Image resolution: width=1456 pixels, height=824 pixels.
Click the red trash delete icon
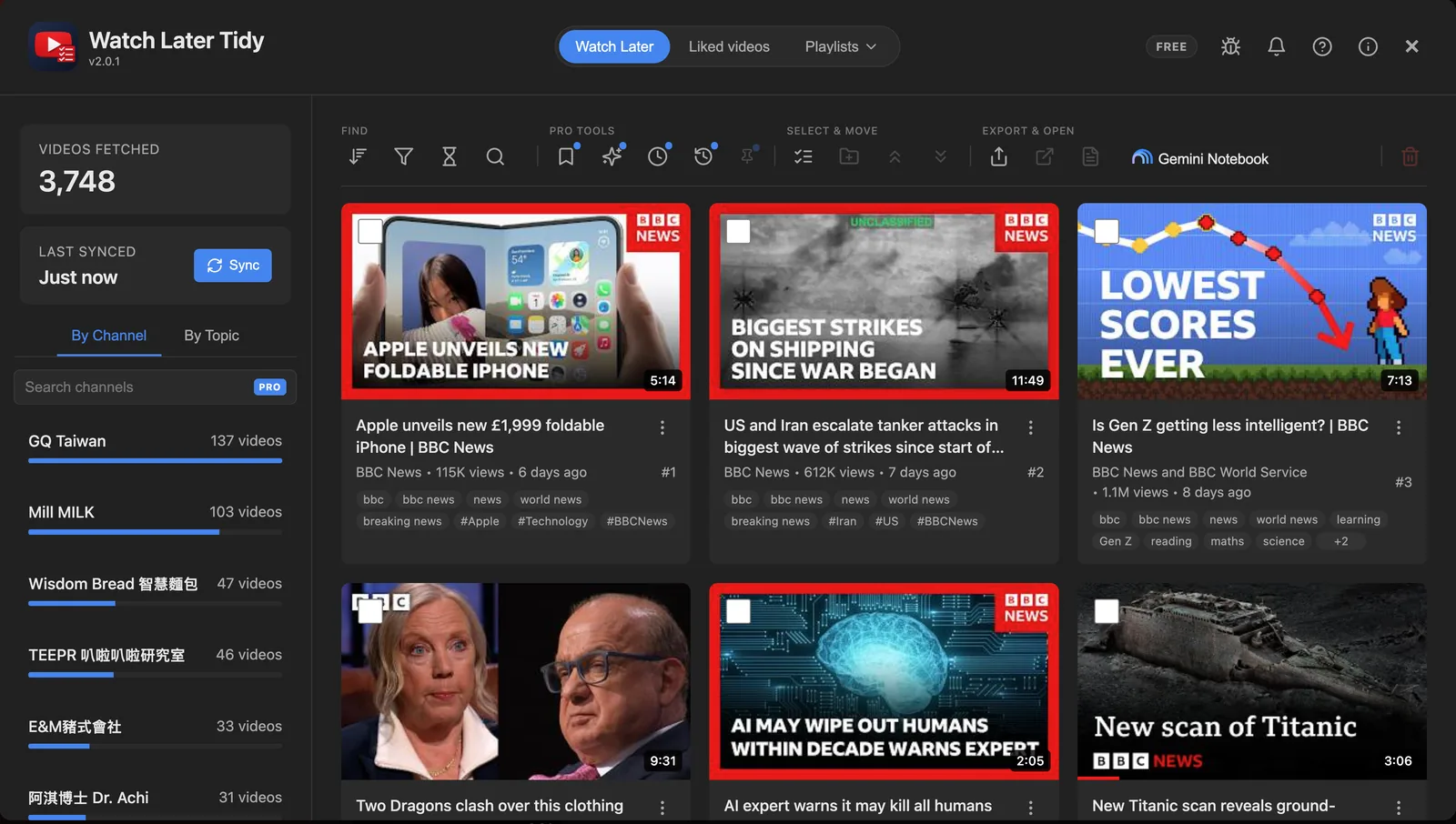click(x=1410, y=156)
